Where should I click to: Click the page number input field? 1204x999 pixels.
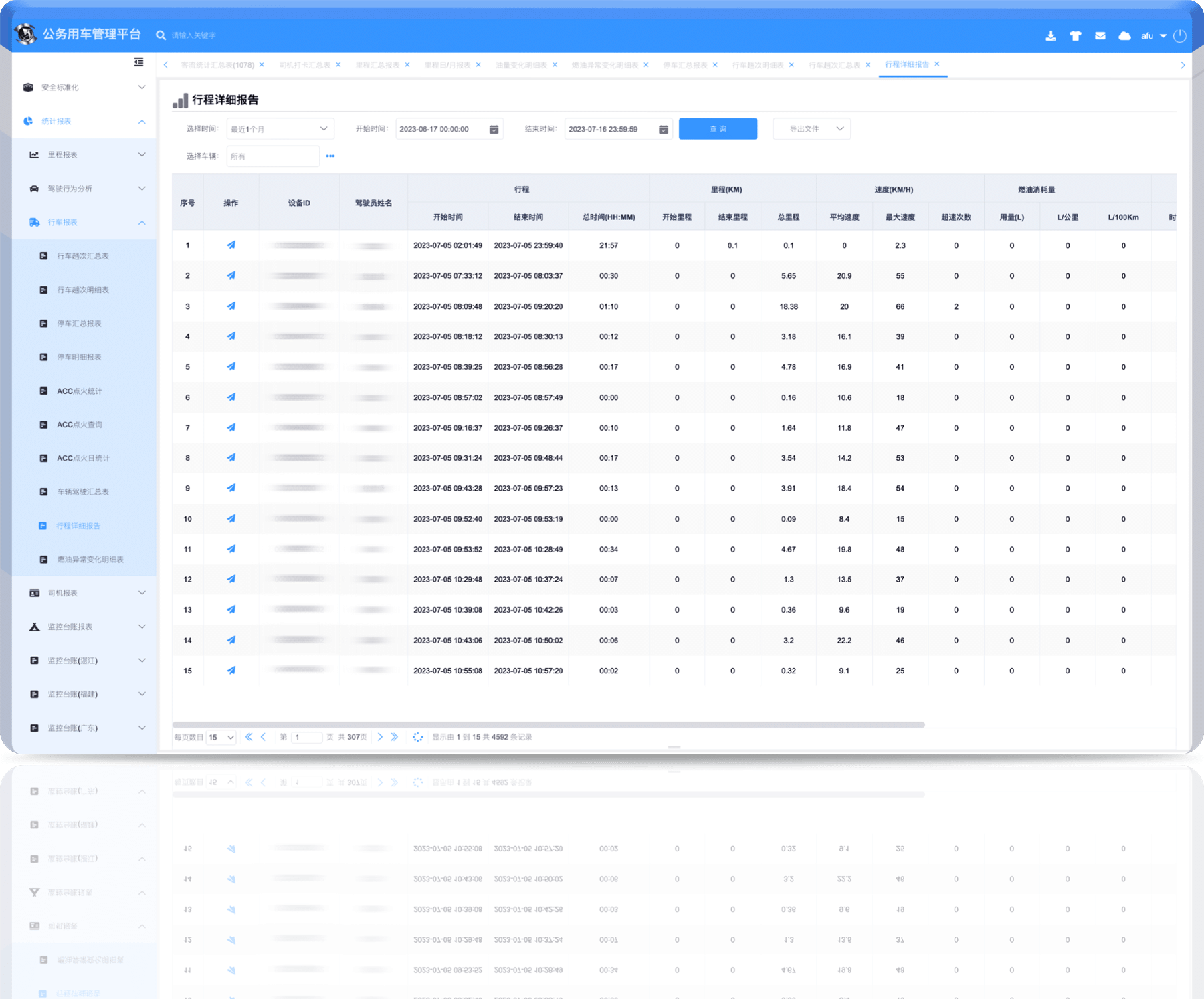pos(306,737)
